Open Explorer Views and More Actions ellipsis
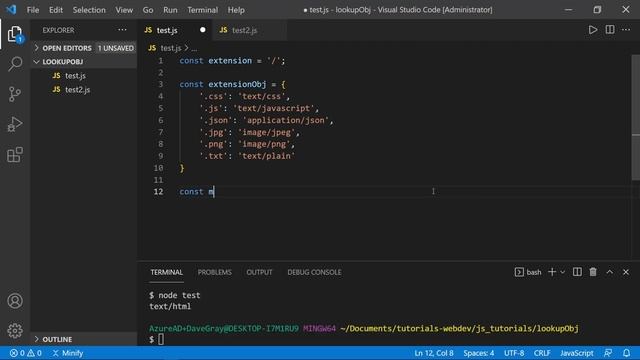Screen dimensions: 640x360 (122, 30)
